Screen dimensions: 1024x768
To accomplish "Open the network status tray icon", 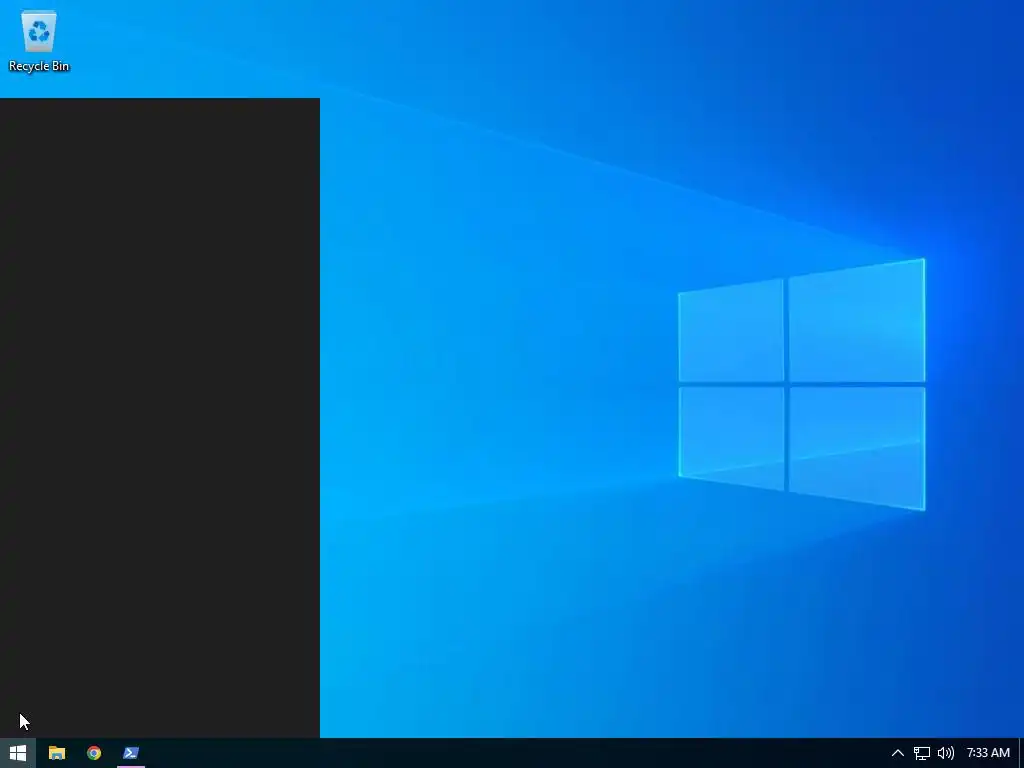I will [921, 753].
